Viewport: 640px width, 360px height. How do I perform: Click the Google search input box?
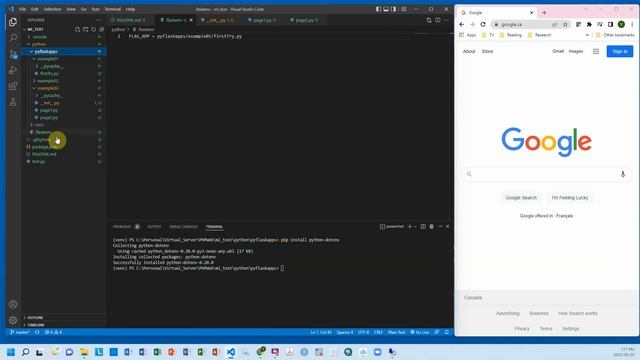(547, 174)
